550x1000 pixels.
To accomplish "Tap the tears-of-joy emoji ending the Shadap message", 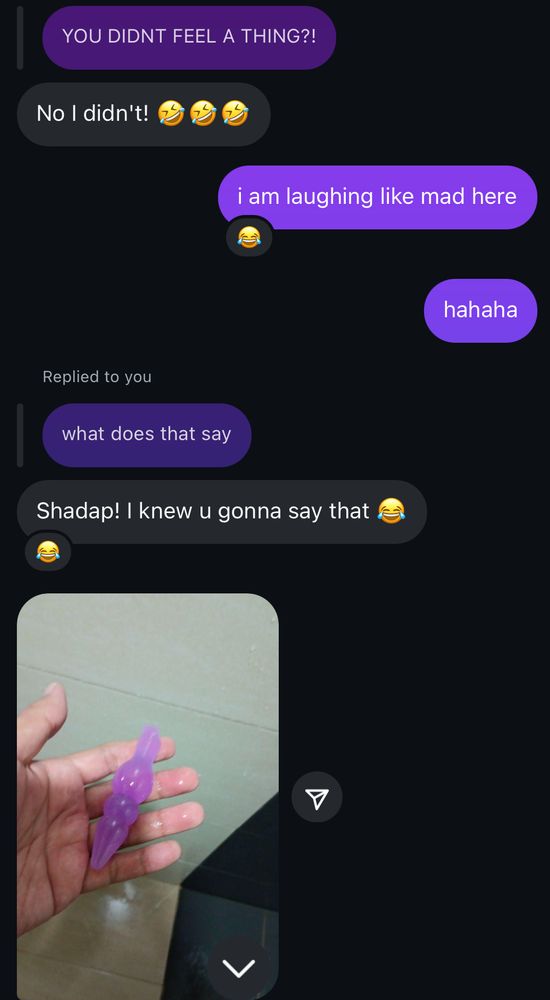I will (391, 511).
